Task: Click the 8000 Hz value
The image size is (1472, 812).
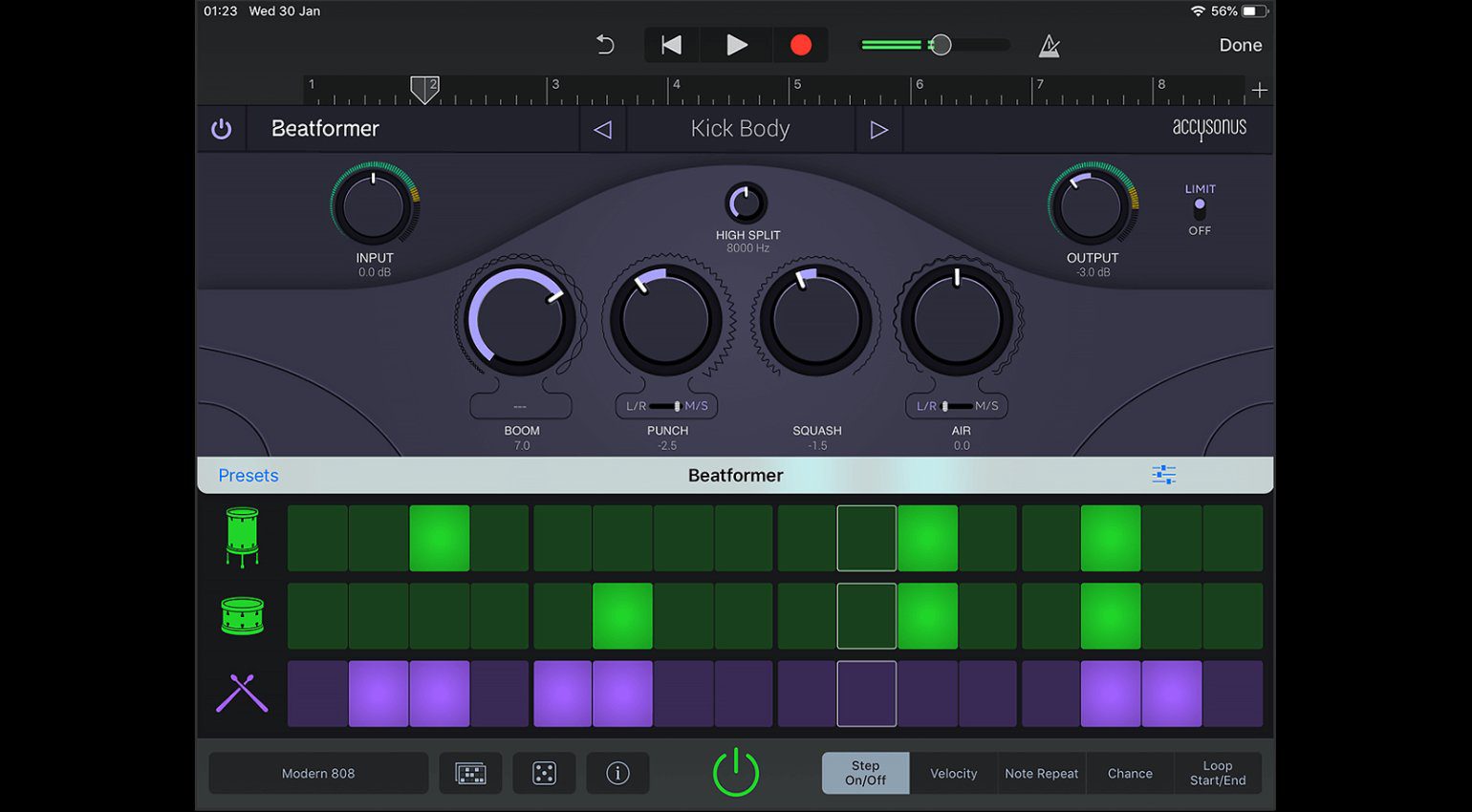Action: coord(747,248)
